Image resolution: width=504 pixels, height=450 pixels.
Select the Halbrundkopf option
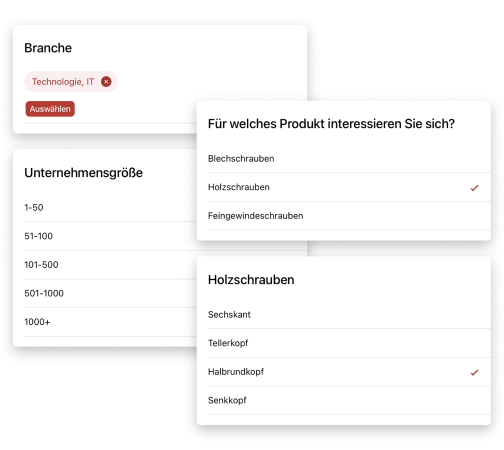coord(349,372)
